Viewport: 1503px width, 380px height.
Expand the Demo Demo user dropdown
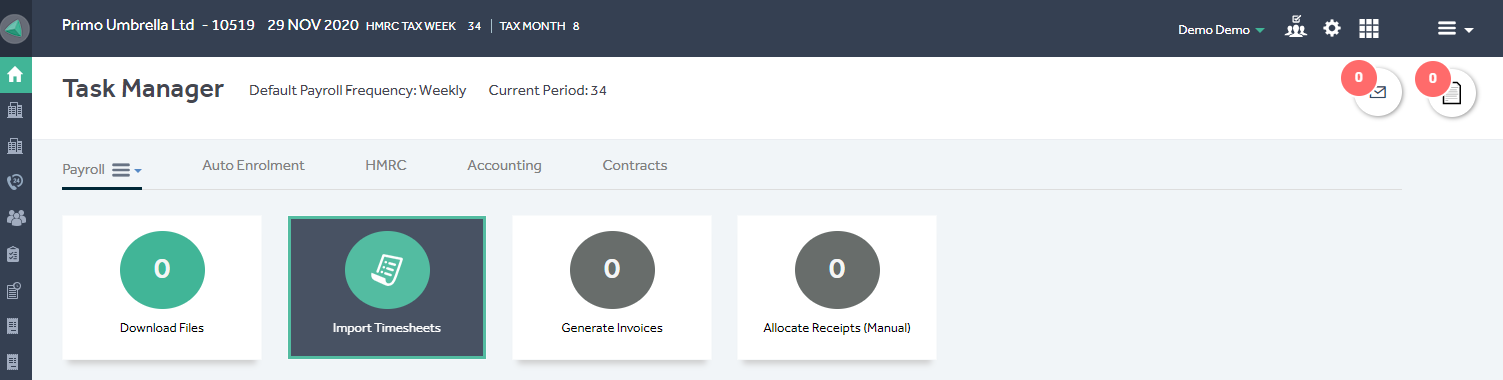pyautogui.click(x=1221, y=30)
